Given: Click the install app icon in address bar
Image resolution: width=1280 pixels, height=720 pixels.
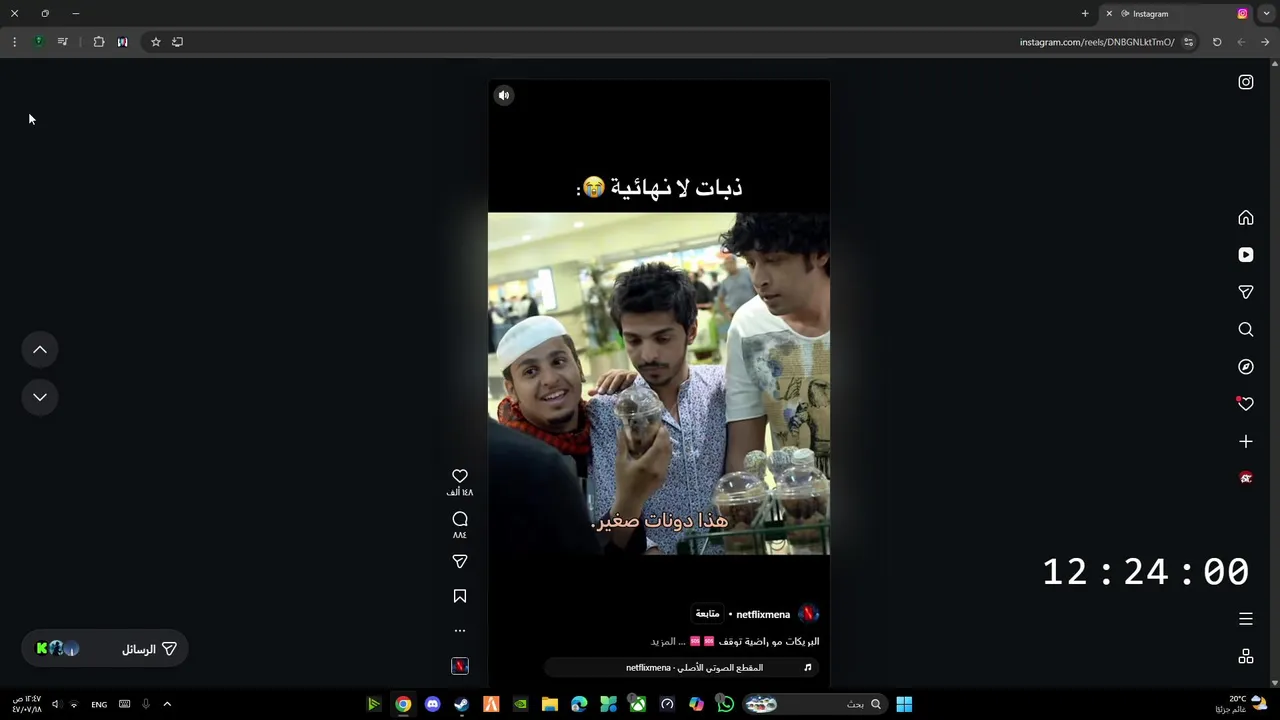Looking at the screenshot, I should click(177, 42).
